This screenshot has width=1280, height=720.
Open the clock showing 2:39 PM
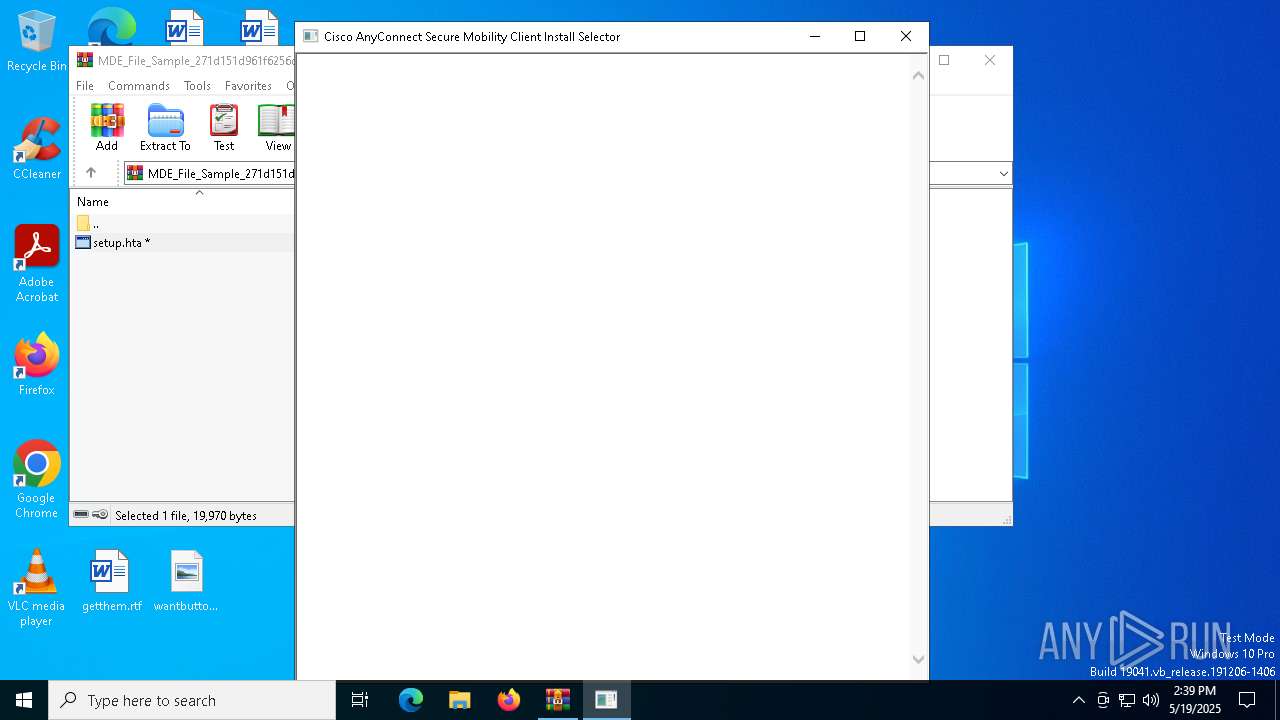pos(1195,700)
